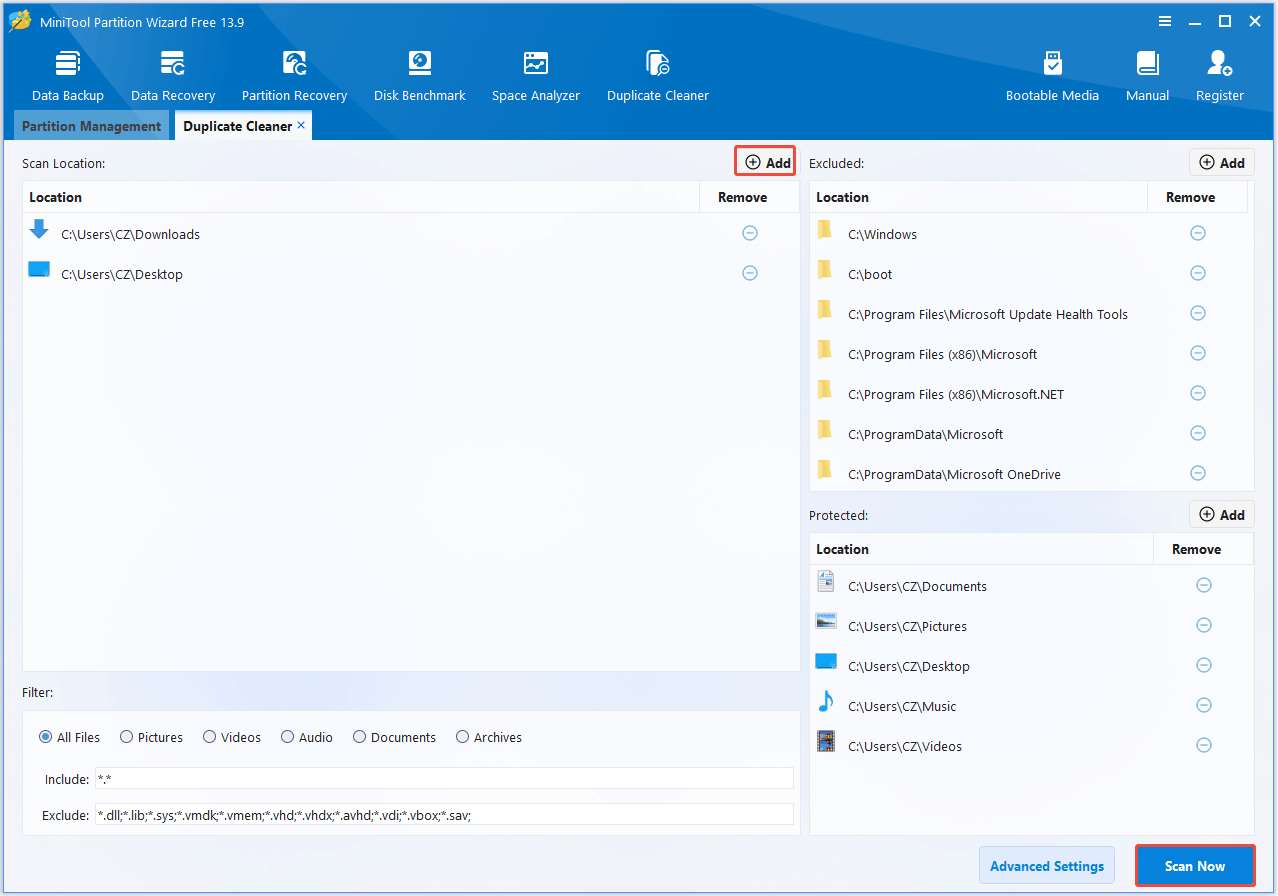Select the Documents filter option

[x=394, y=737]
